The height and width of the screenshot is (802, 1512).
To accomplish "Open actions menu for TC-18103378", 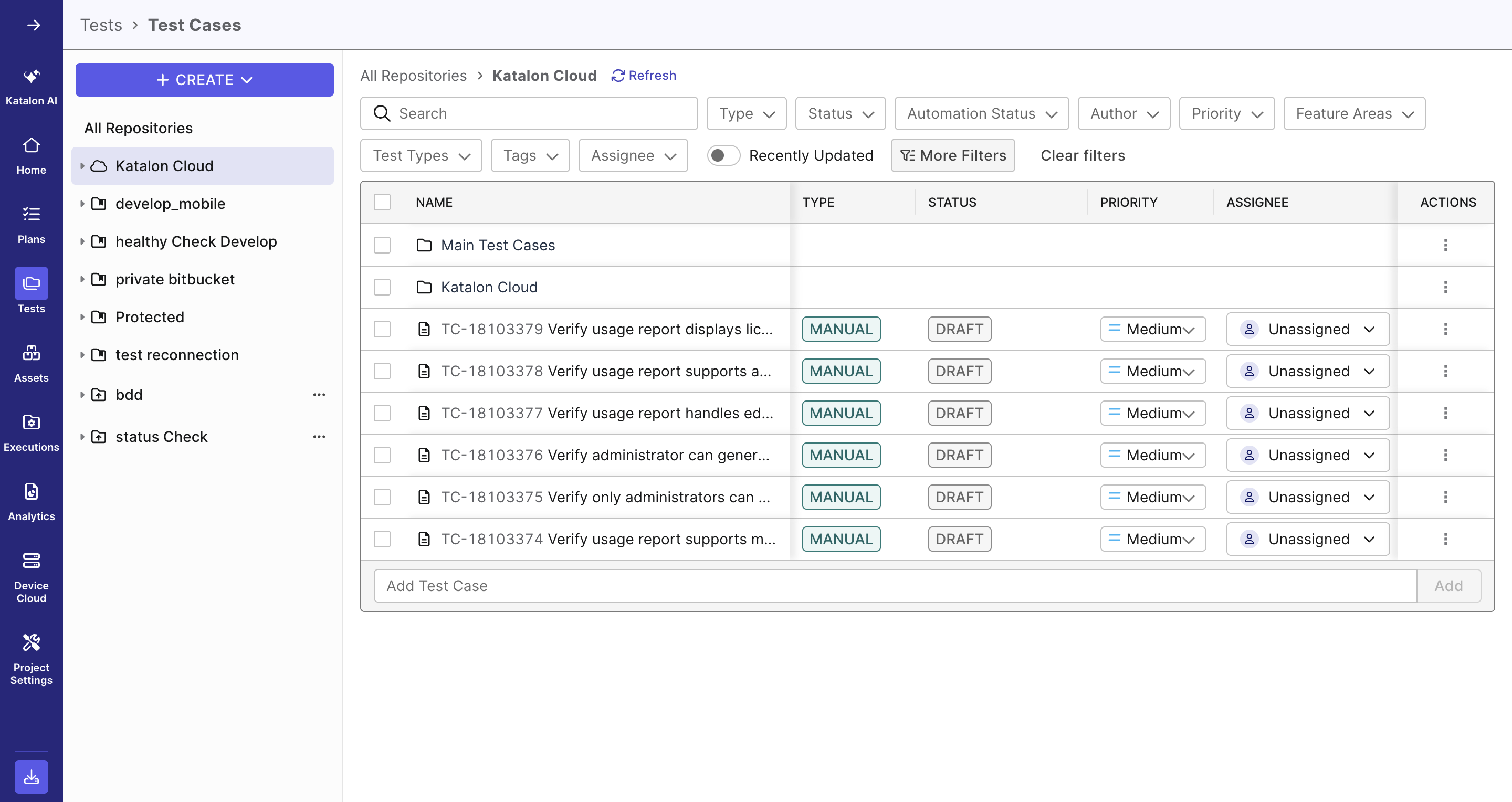I will [x=1445, y=371].
